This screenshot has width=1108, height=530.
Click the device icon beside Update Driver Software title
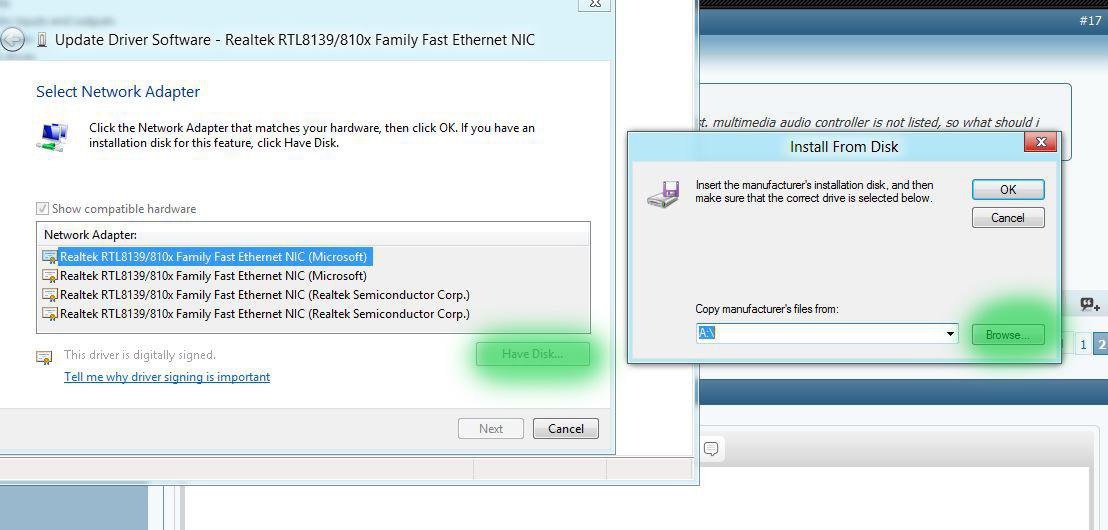click(x=41, y=40)
